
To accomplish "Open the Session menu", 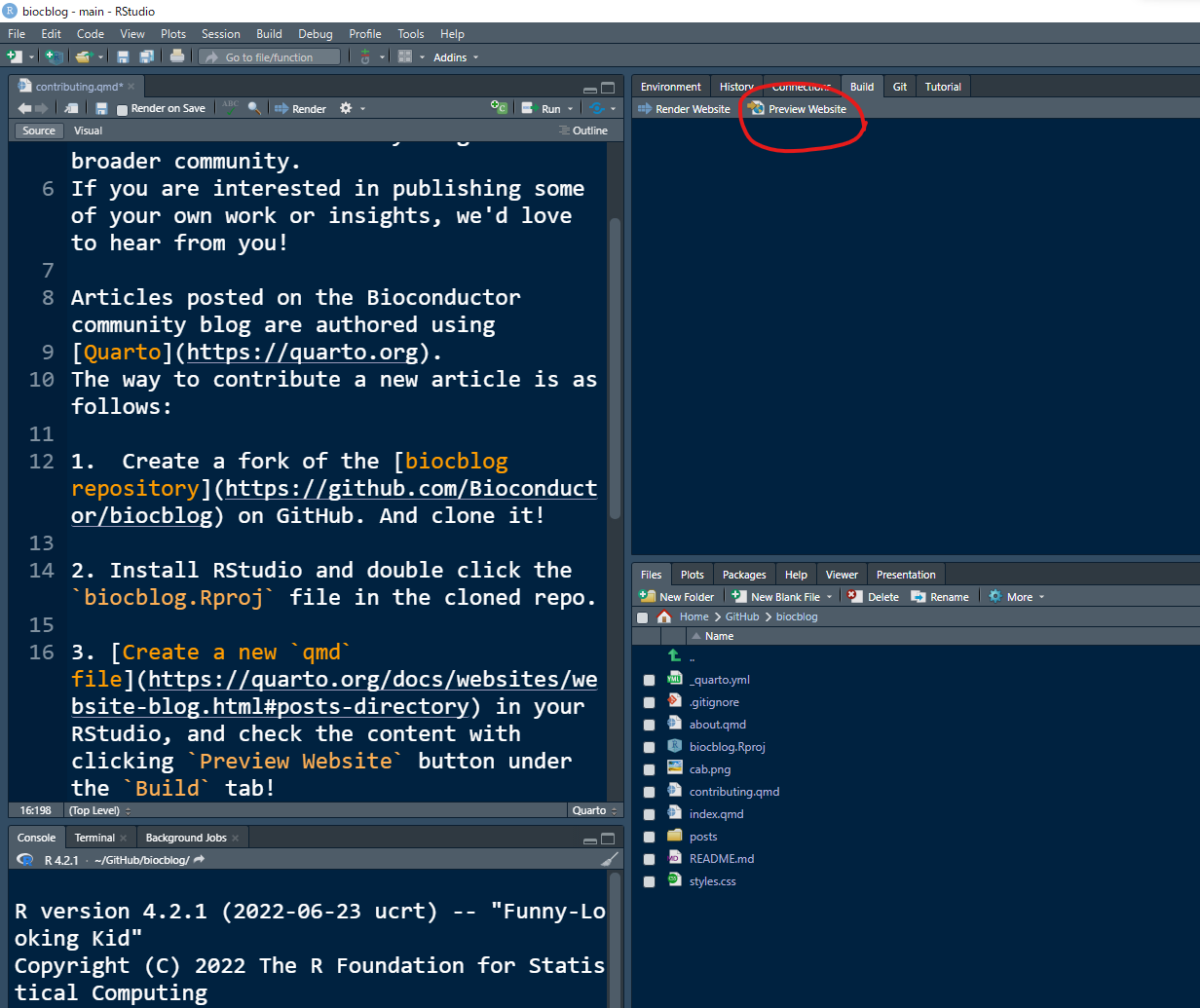I will (220, 34).
